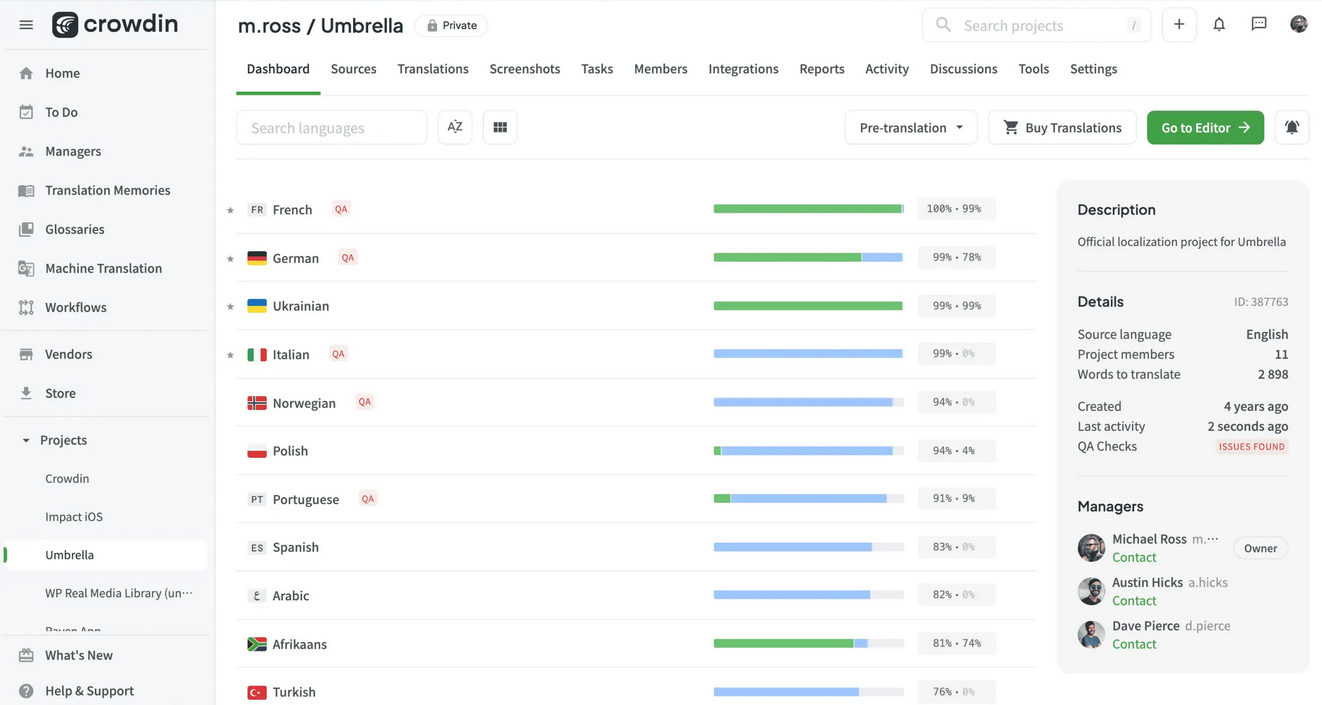Image resolution: width=1322 pixels, height=705 pixels.
Task: Open the Tasks tab
Action: coord(597,69)
